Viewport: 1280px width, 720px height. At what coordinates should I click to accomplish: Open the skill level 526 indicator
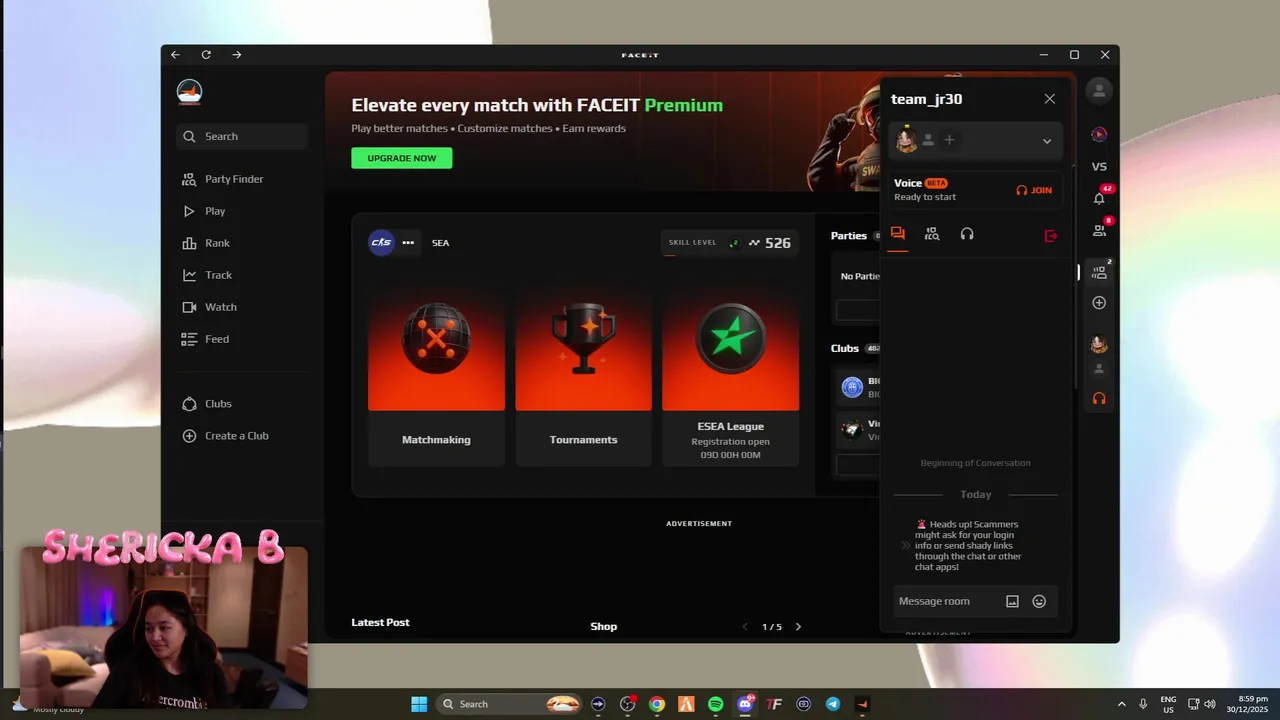point(730,243)
